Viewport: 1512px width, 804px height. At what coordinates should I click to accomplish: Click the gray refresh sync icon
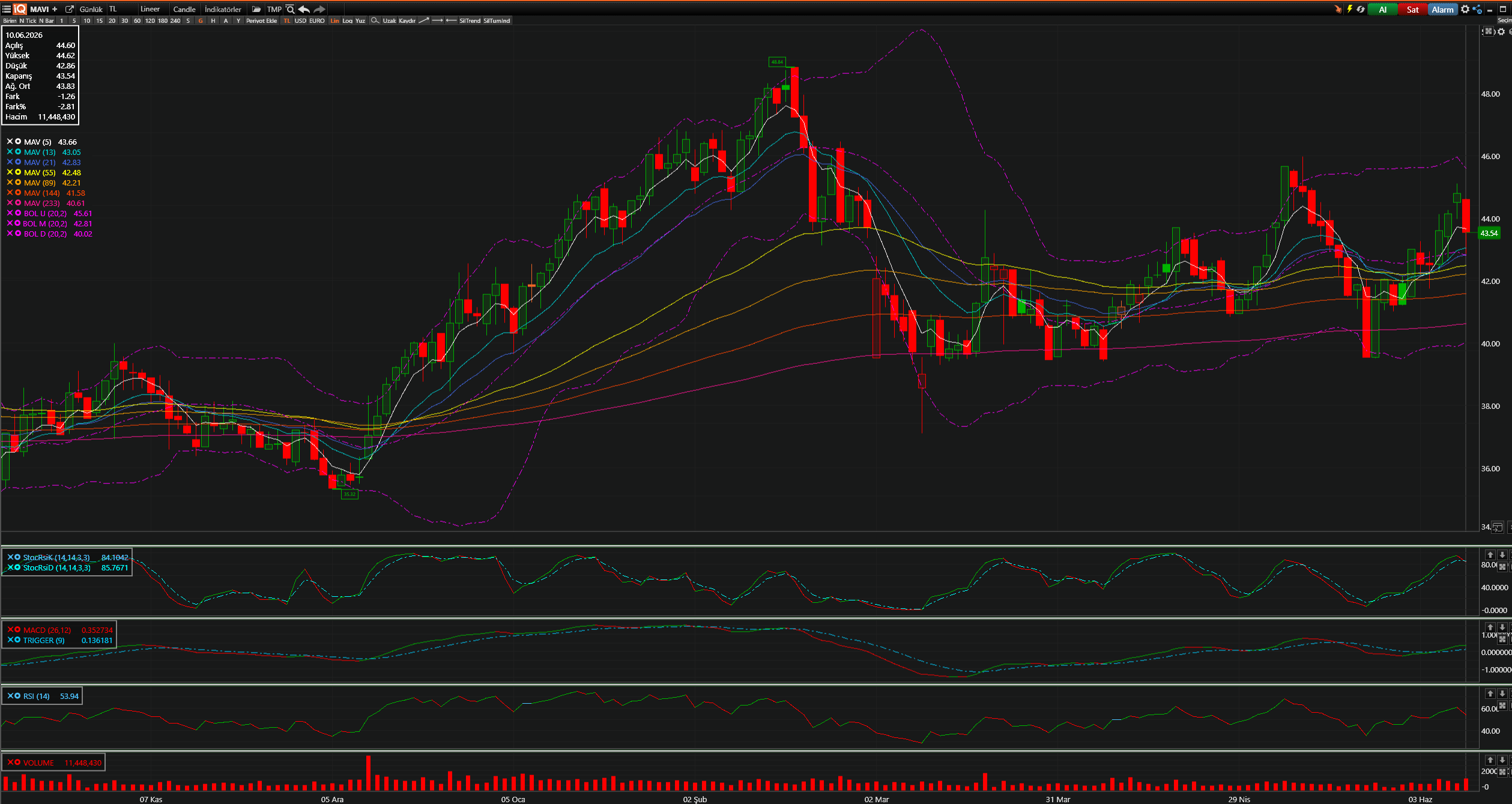click(1361, 9)
